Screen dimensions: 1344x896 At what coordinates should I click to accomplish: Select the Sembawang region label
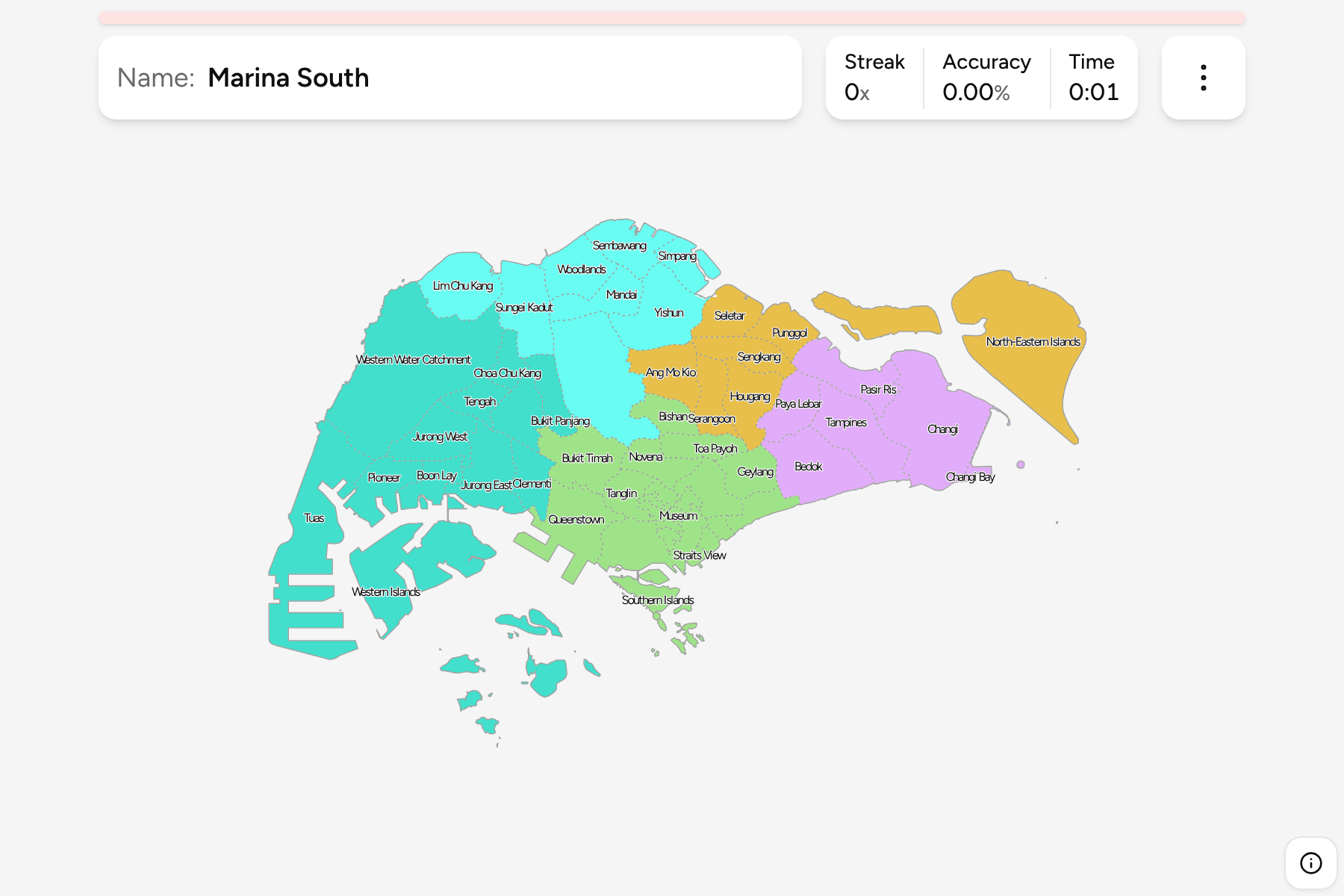coord(619,246)
